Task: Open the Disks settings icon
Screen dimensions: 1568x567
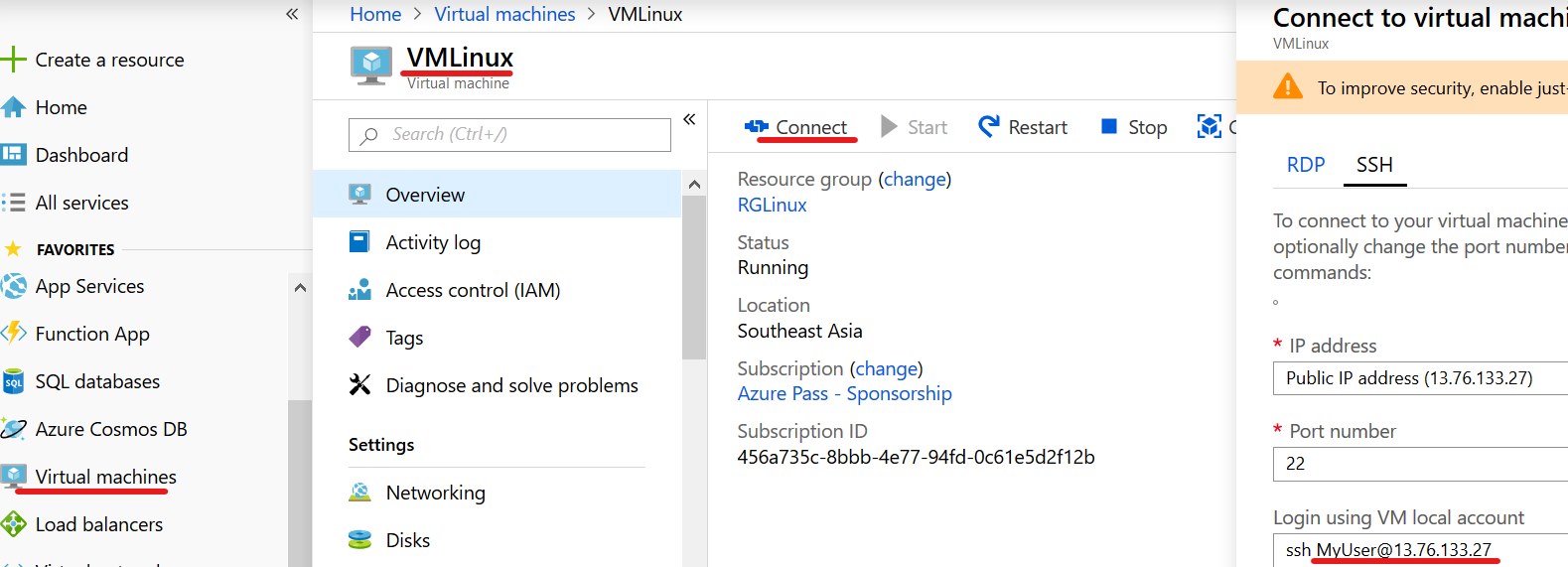Action: pos(359,539)
